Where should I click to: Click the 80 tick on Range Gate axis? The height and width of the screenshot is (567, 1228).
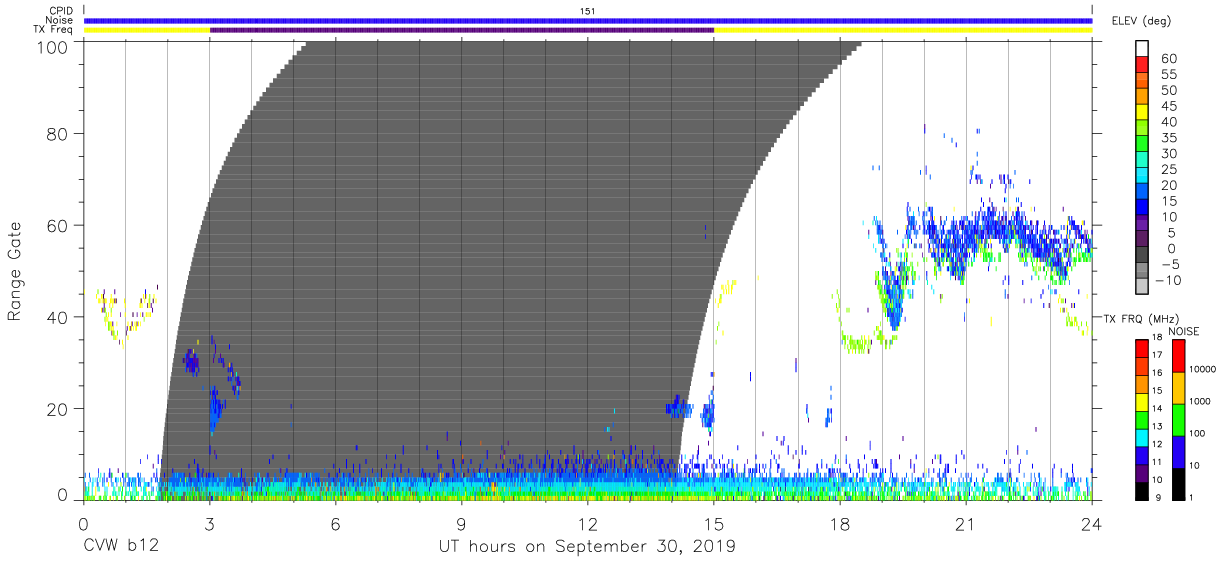click(59, 133)
